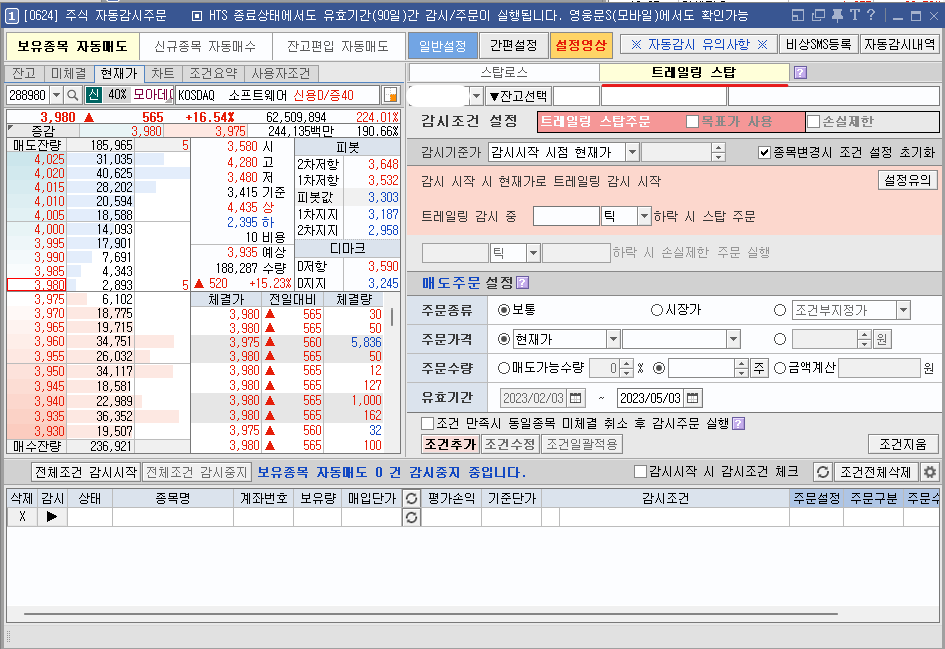This screenshot has height=649, width=945.
Task: Click the 설정유의 button
Action: coord(907,181)
